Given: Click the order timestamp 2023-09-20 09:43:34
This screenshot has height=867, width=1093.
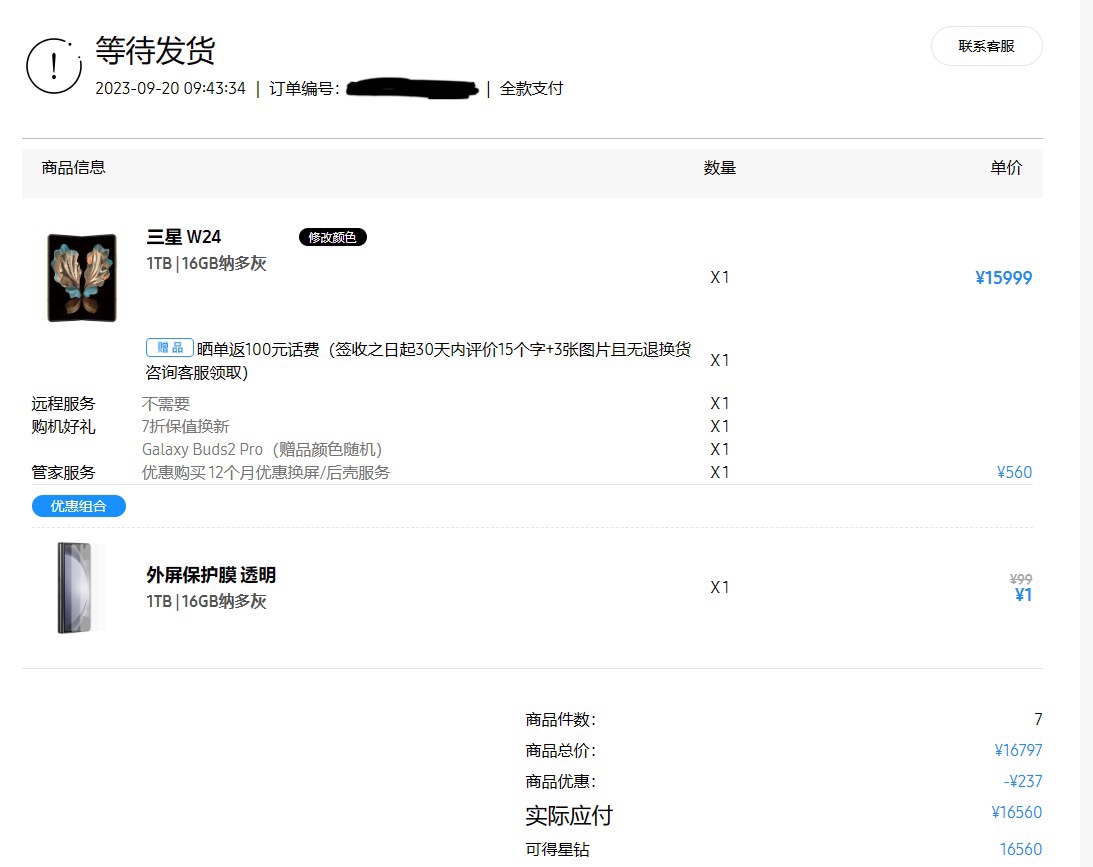Looking at the screenshot, I should coord(170,89).
